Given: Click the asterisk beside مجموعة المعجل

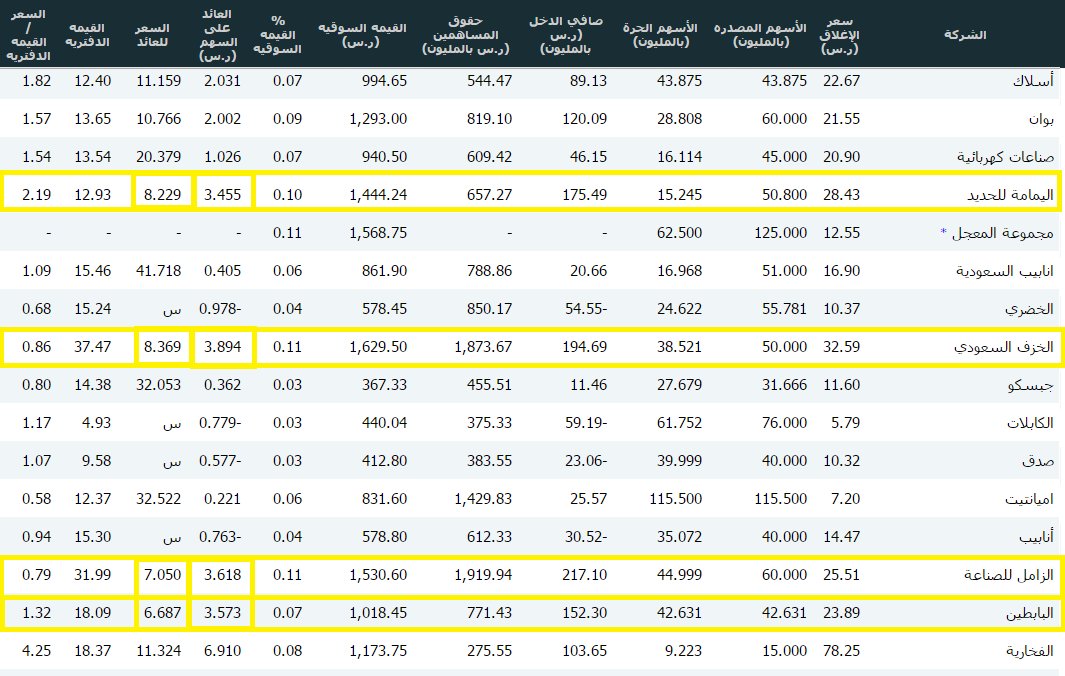Looking at the screenshot, I should 943,232.
